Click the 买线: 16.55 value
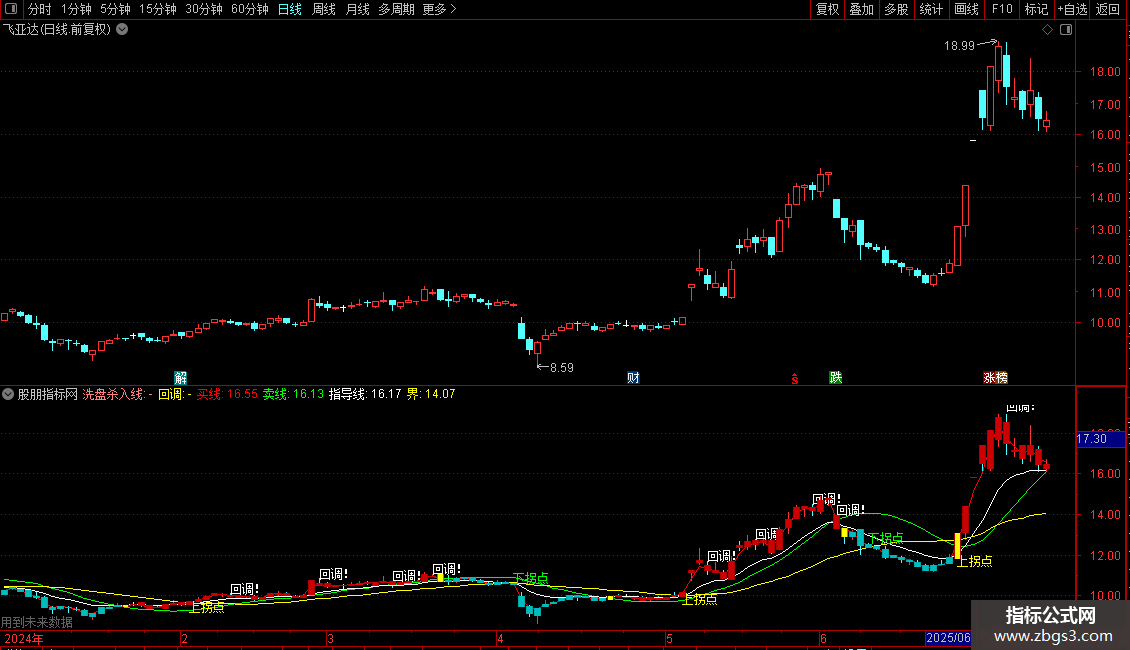The height and width of the screenshot is (650, 1130). (x=227, y=394)
